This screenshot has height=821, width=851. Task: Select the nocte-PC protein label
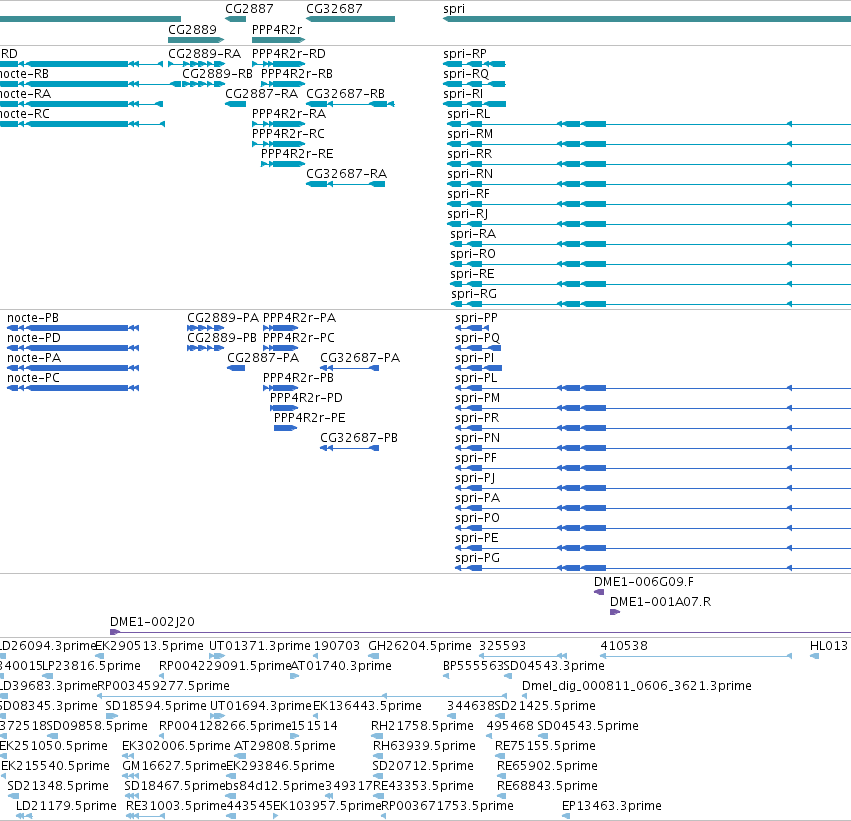[x=33, y=378]
